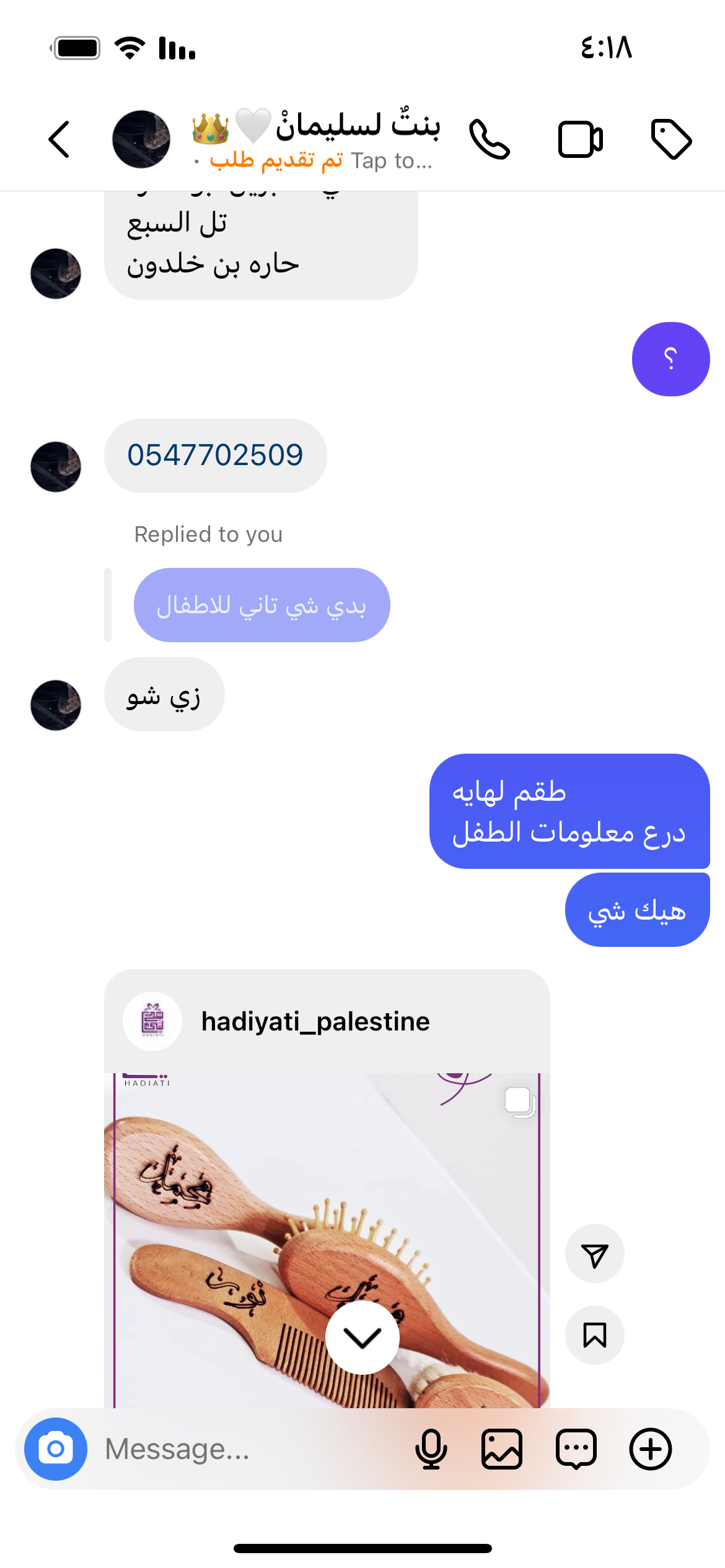The width and height of the screenshot is (725, 1568).
Task: Focus the Message text field
Action: click(248, 1449)
